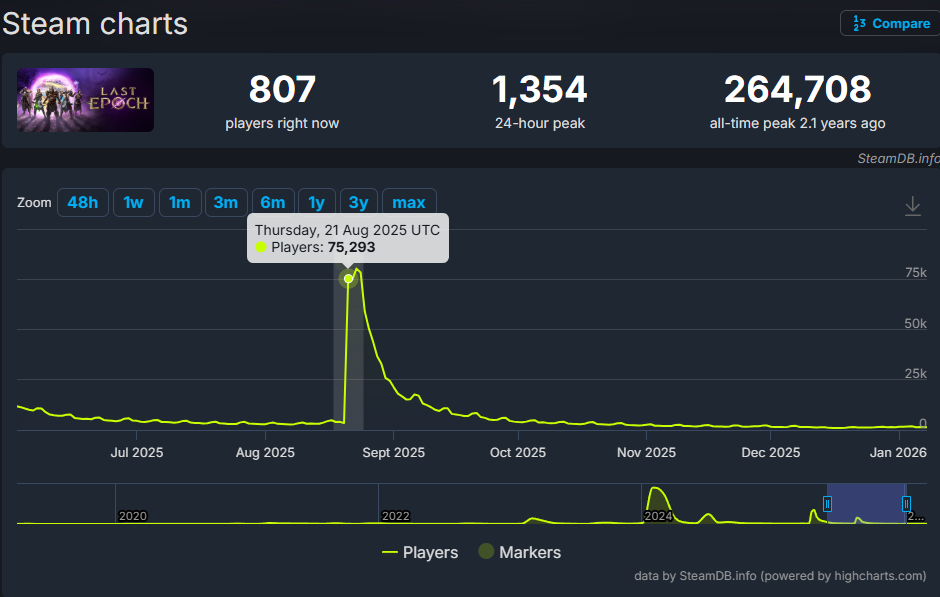
Task: Choose the 3m zoom range
Action: tap(225, 202)
